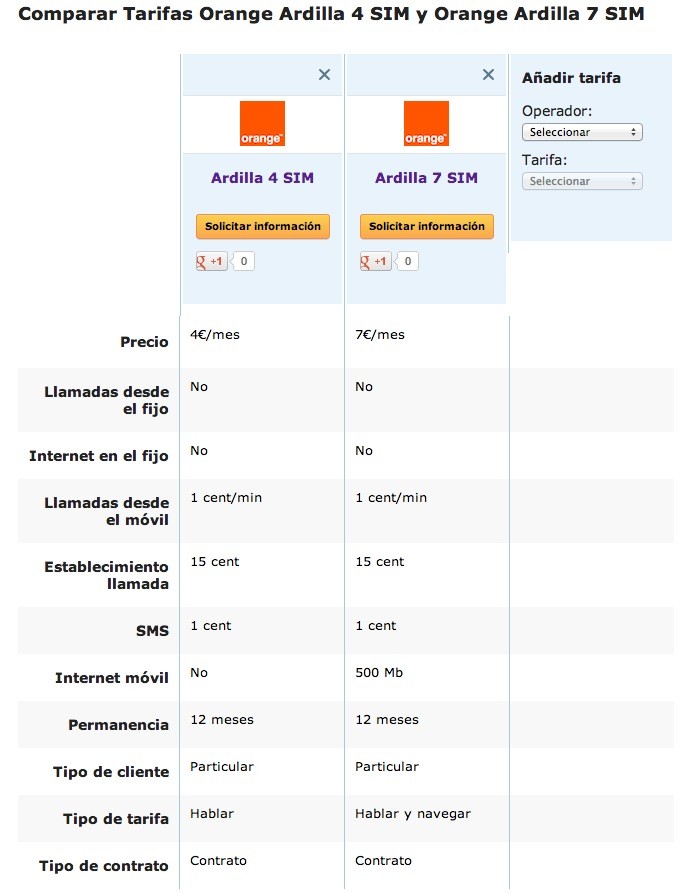Request information for Ardilla 4 SIM
Image resolution: width=686 pixels, height=893 pixels.
tap(263, 226)
